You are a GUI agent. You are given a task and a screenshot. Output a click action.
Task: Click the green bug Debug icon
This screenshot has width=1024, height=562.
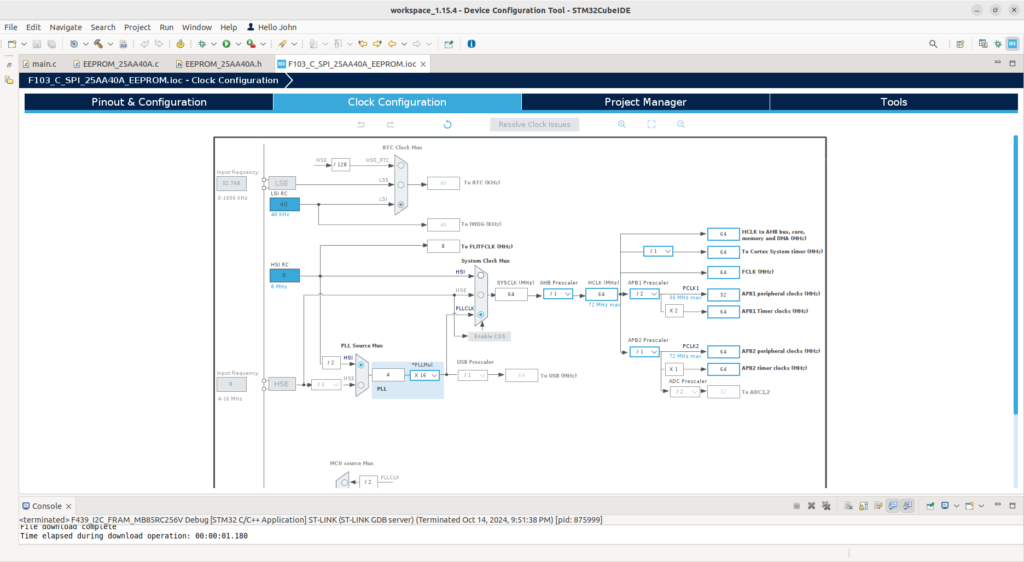202,44
